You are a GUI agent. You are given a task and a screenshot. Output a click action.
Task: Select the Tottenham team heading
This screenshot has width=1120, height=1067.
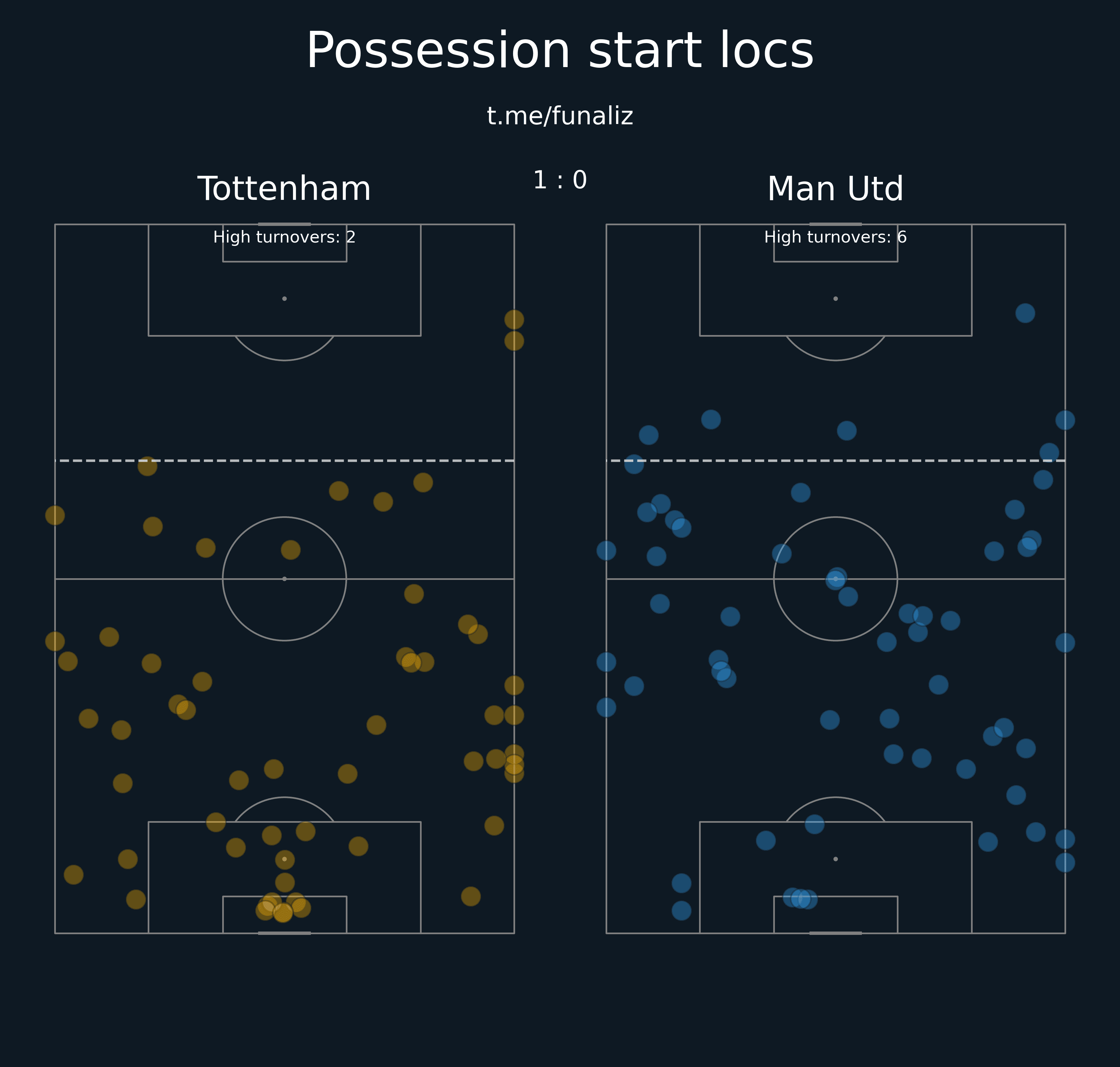pyautogui.click(x=284, y=189)
